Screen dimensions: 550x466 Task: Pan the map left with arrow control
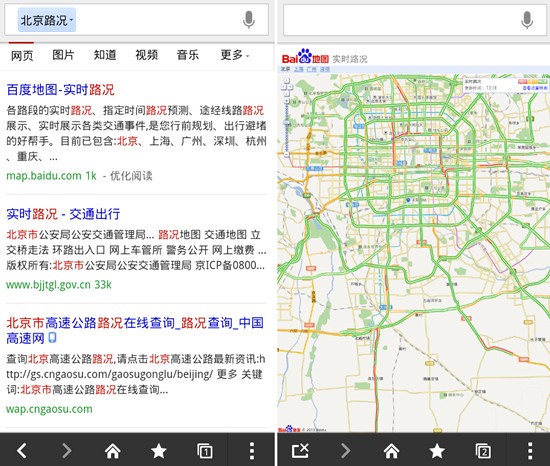pyautogui.click(x=283, y=87)
